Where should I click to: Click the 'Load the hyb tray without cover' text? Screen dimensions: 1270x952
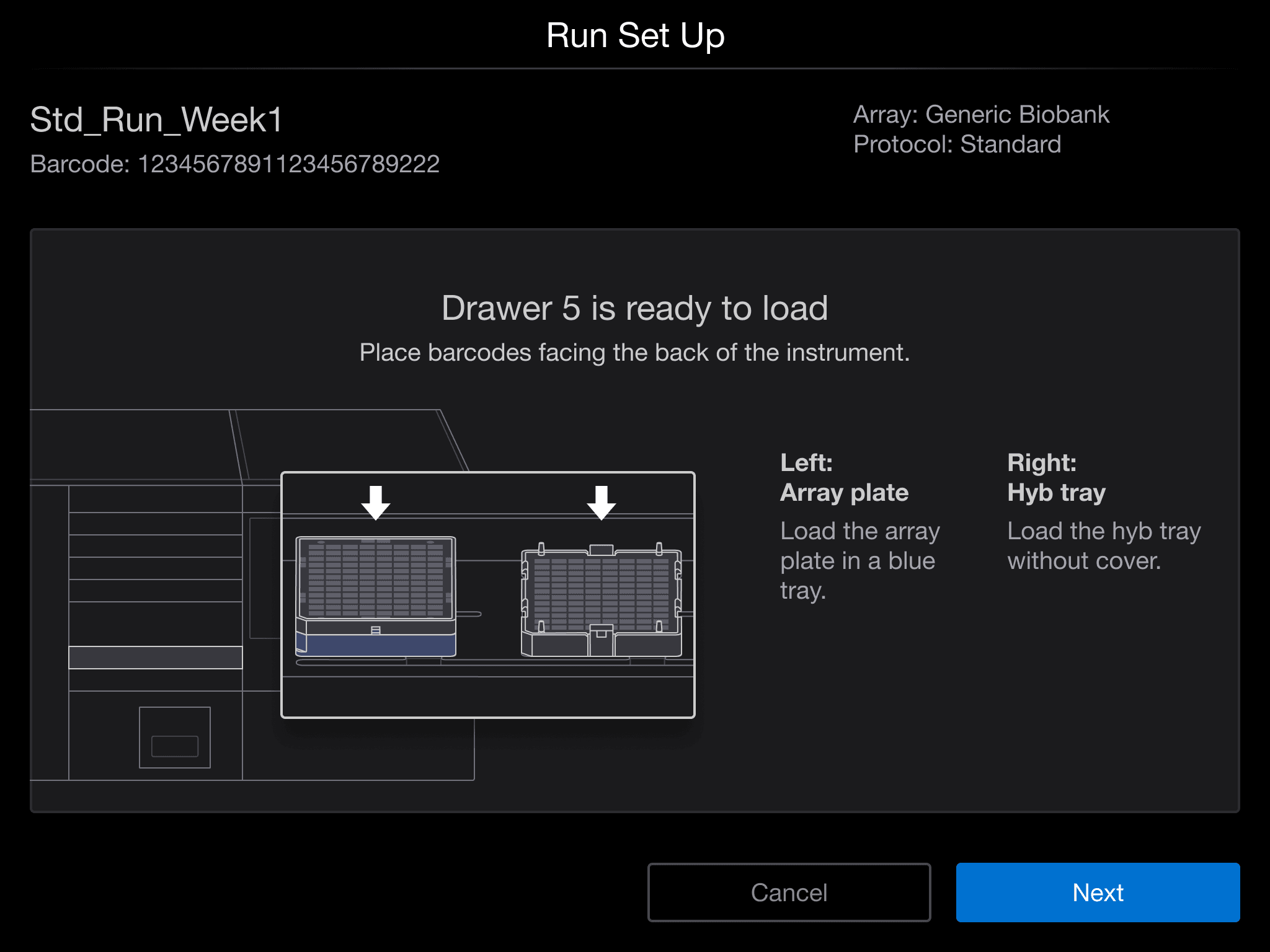[x=1104, y=546]
